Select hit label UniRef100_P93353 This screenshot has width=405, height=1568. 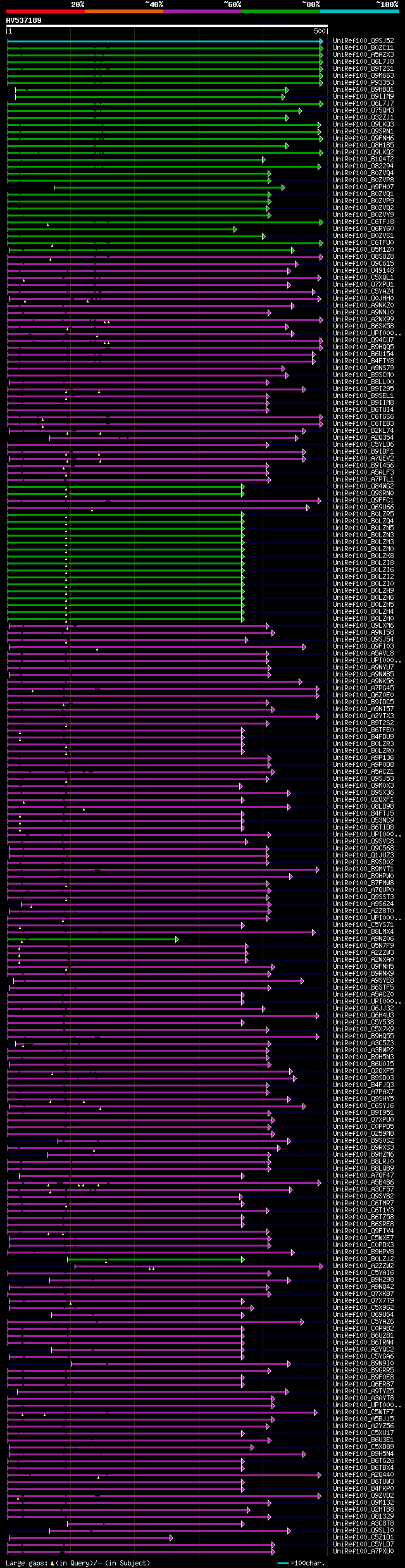pyautogui.click(x=363, y=83)
